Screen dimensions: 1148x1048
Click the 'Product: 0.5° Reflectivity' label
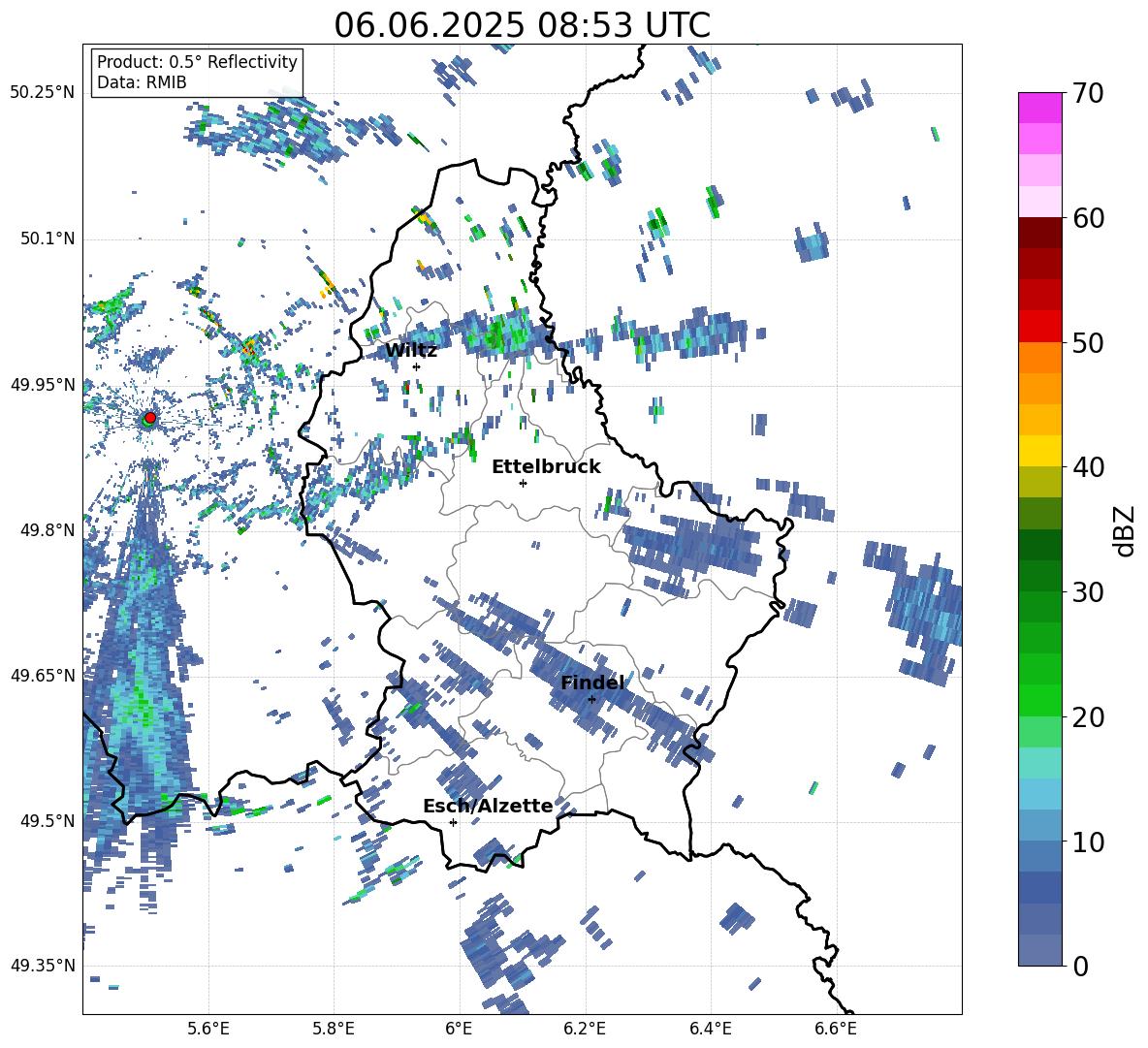(x=197, y=61)
